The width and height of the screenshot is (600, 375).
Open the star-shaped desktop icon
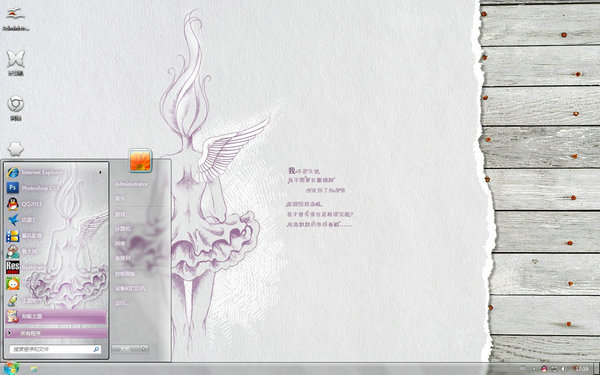pos(16,148)
